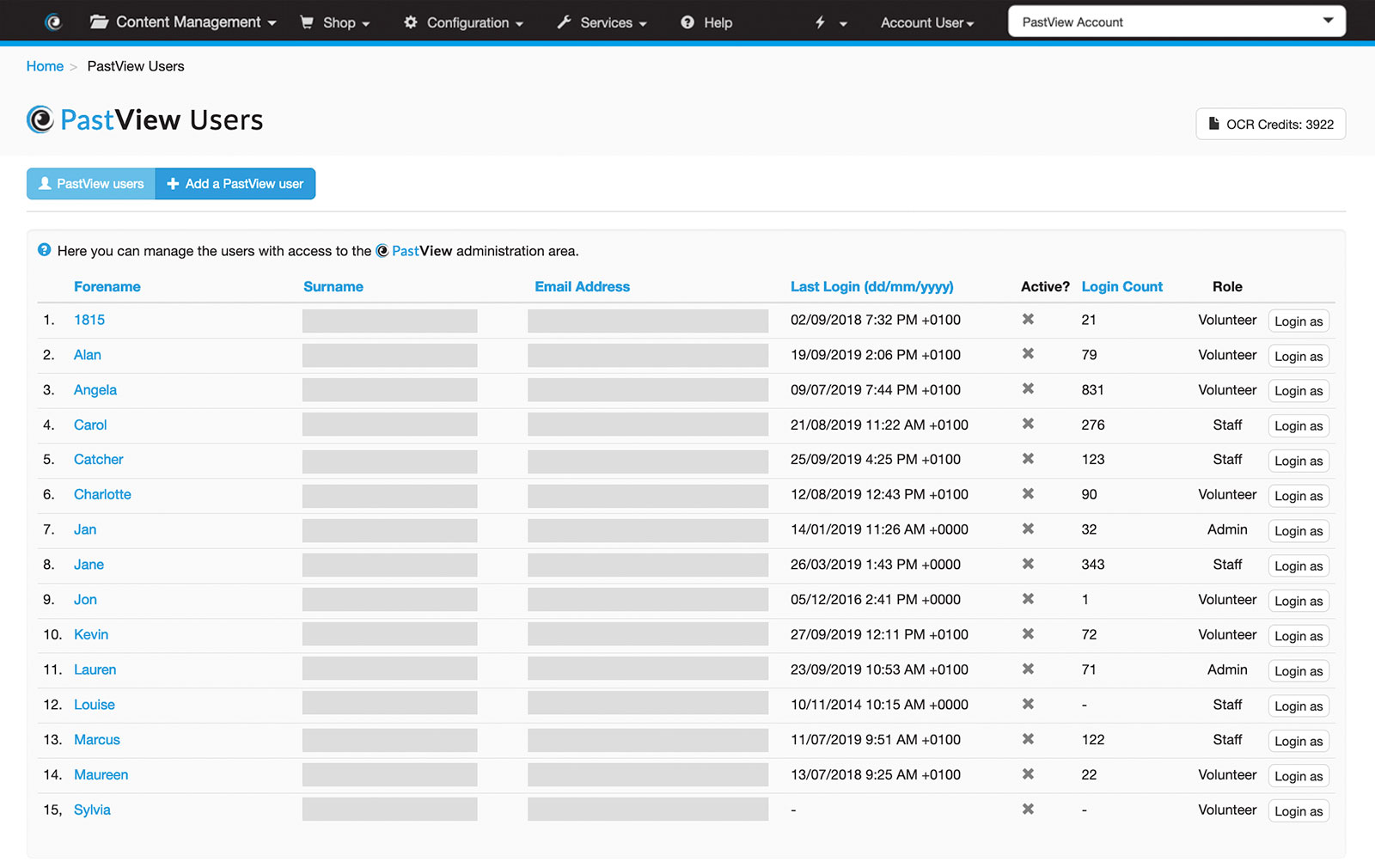1375x868 pixels.
Task: Open Lauren's user record
Action: pos(95,669)
